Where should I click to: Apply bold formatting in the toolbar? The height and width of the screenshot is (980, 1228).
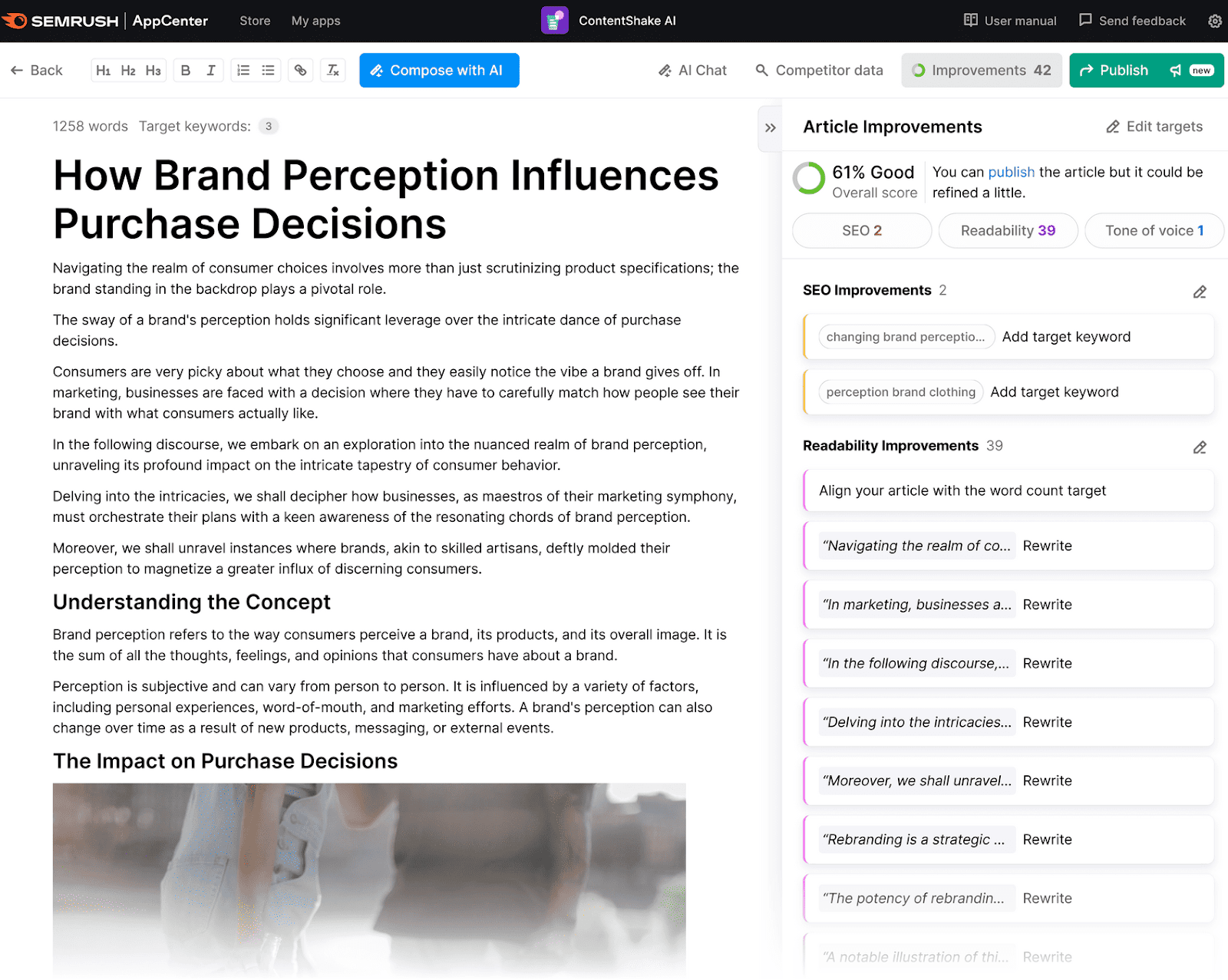(184, 70)
